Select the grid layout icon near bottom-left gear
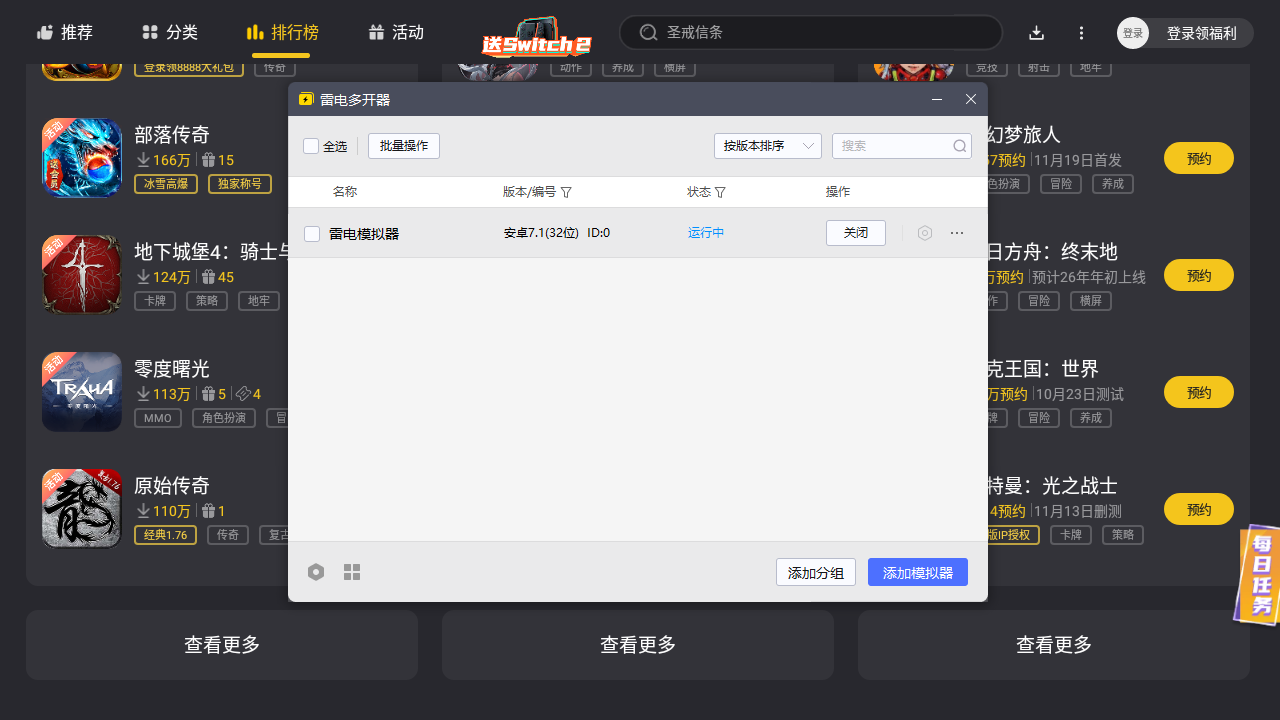The height and width of the screenshot is (720, 1280). click(x=351, y=571)
